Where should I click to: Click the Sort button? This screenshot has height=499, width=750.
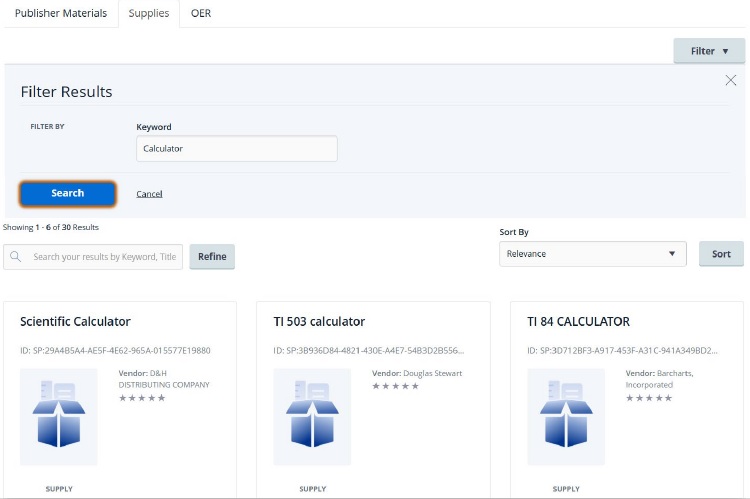(x=721, y=254)
